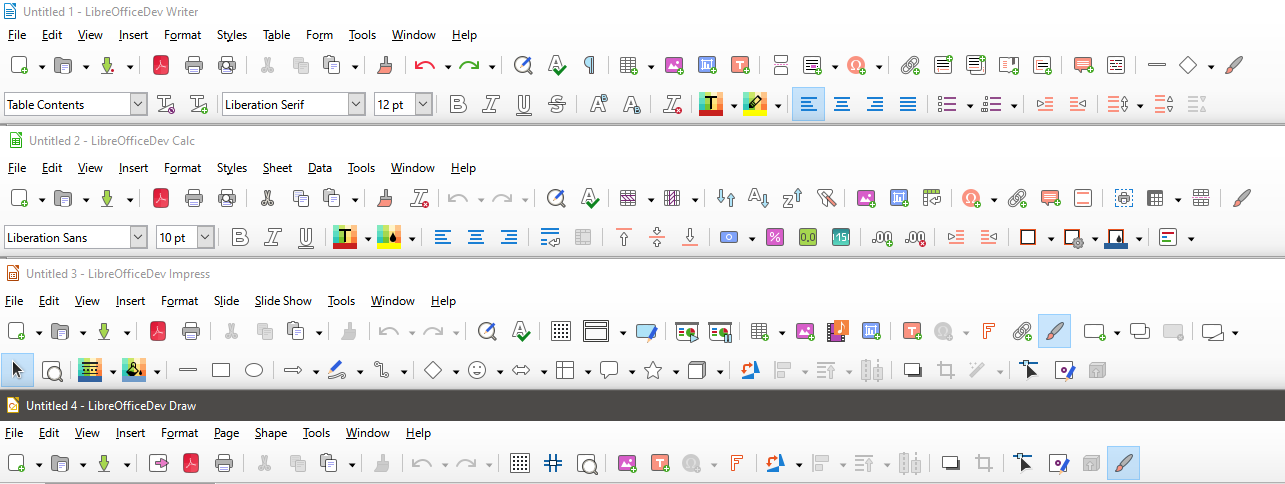Click the Redo arrow in Writer
The width and height of the screenshot is (1285, 484).
pyautogui.click(x=469, y=66)
